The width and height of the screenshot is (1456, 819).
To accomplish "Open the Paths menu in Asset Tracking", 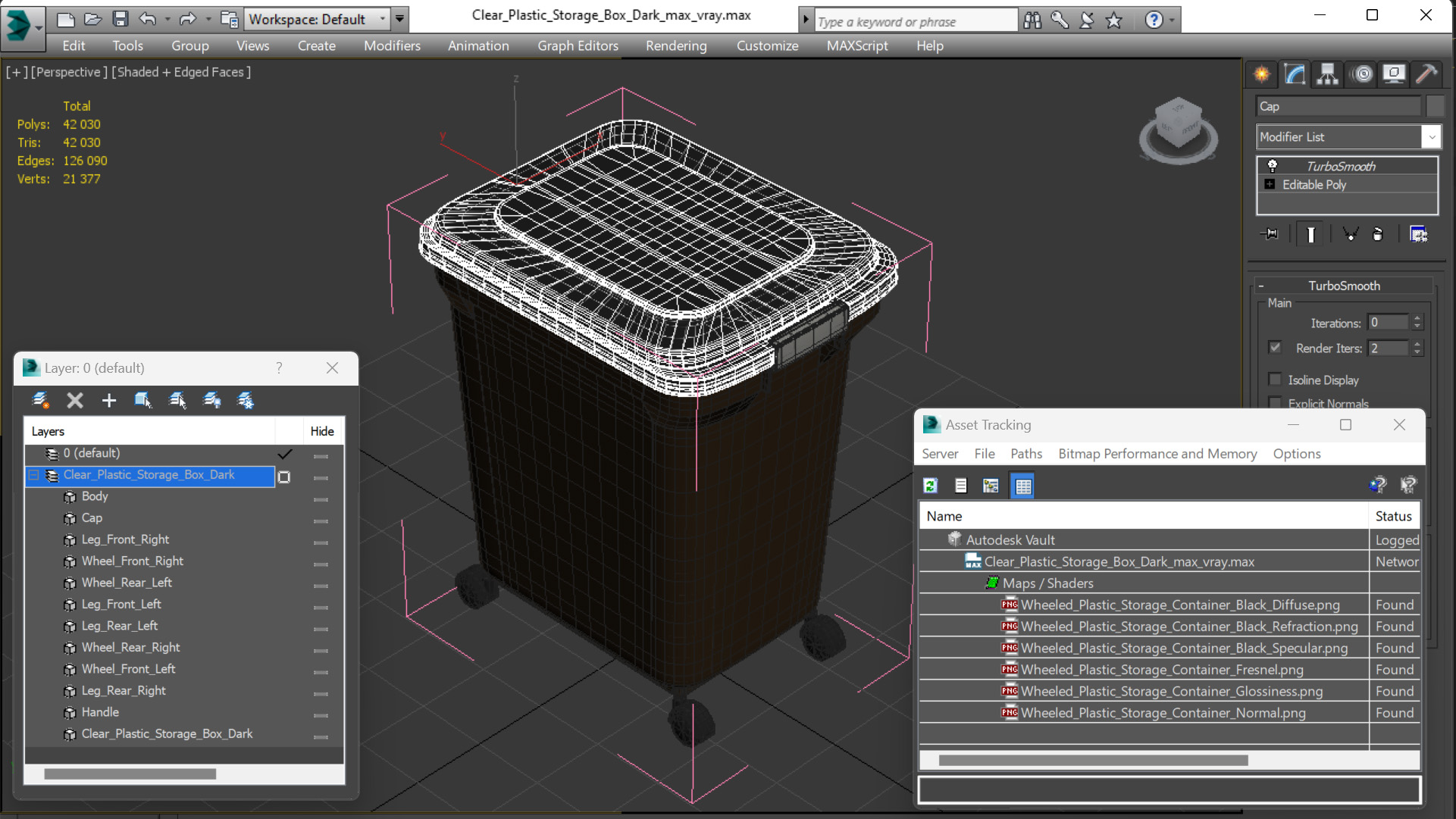I will click(x=1025, y=453).
